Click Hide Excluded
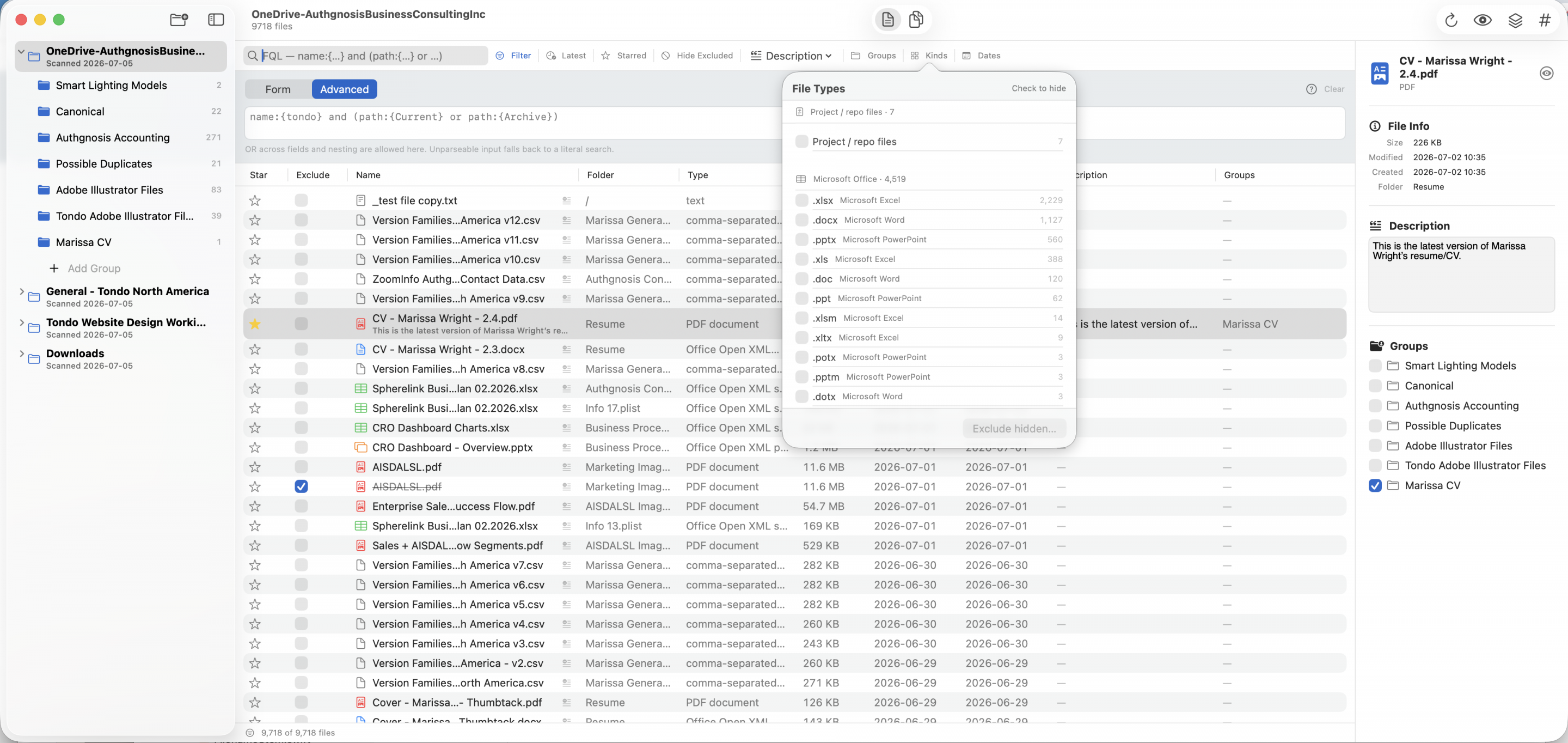This screenshot has width=1568, height=743. pos(697,56)
